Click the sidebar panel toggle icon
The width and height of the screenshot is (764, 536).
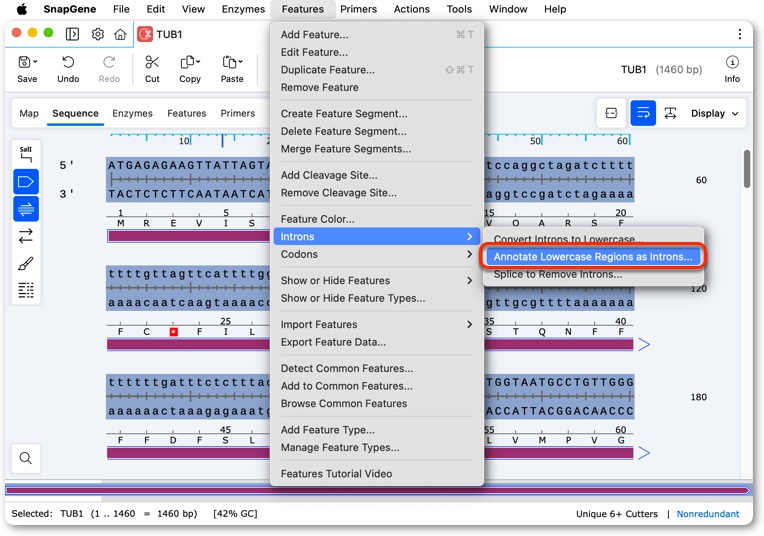tap(72, 34)
